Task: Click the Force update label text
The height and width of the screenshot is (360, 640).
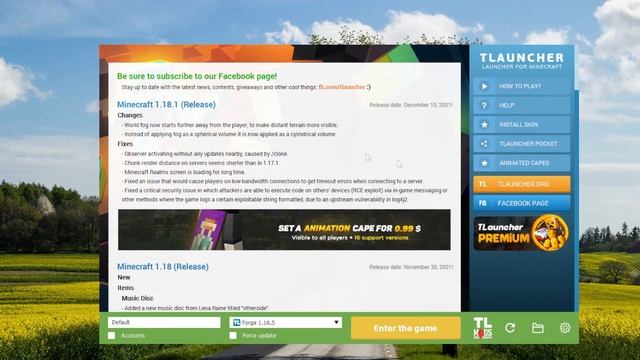Action: 259,336
